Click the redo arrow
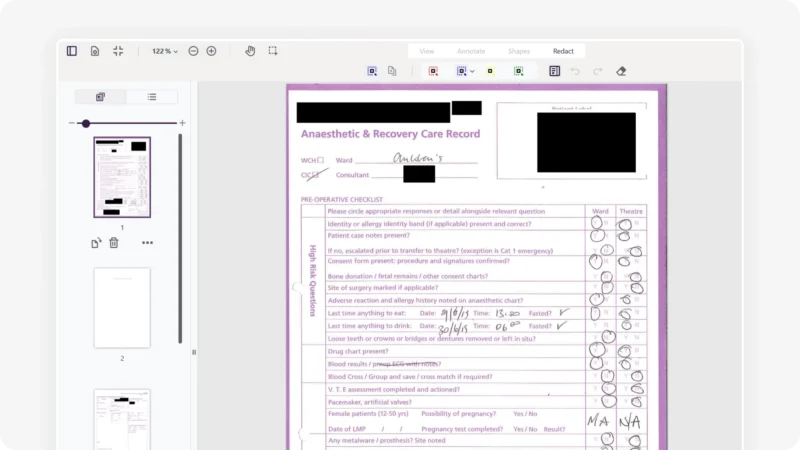Viewport: 800px width, 450px height. pos(597,71)
